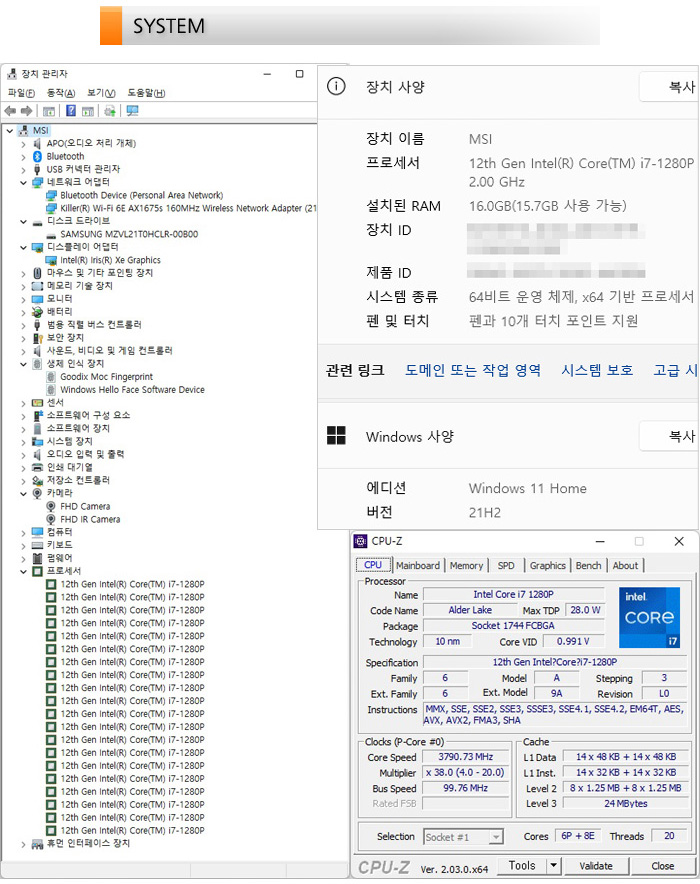
Task: Click the Intel Core i7 logo in CPU-Z
Action: [650, 617]
